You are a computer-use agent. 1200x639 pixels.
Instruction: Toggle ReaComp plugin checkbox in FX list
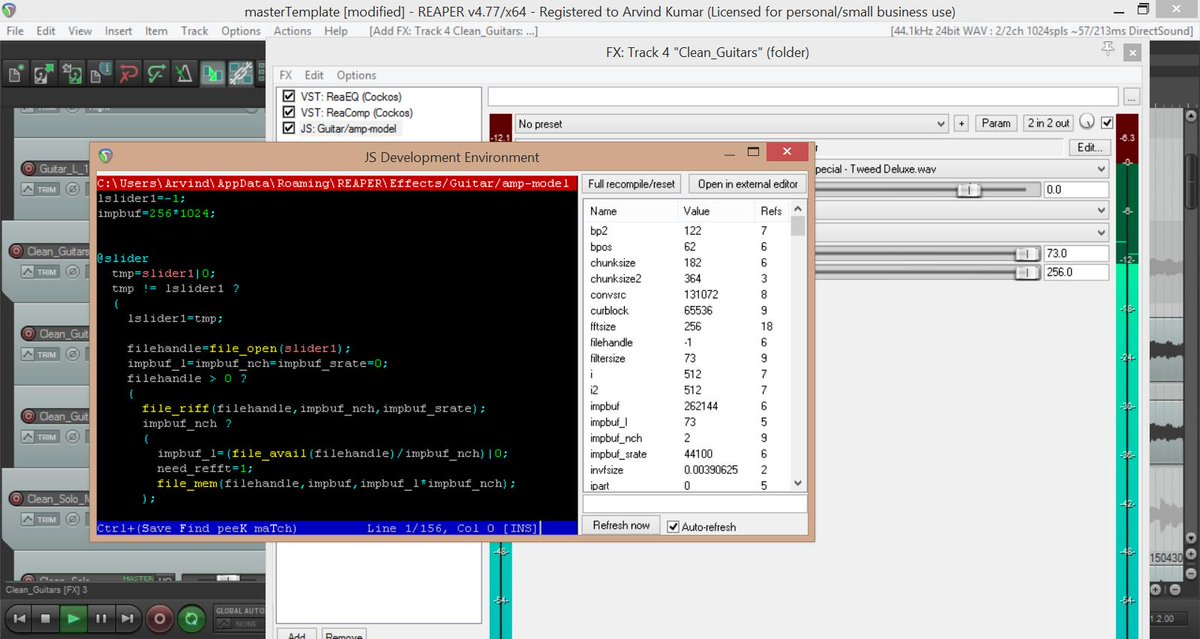click(x=290, y=113)
